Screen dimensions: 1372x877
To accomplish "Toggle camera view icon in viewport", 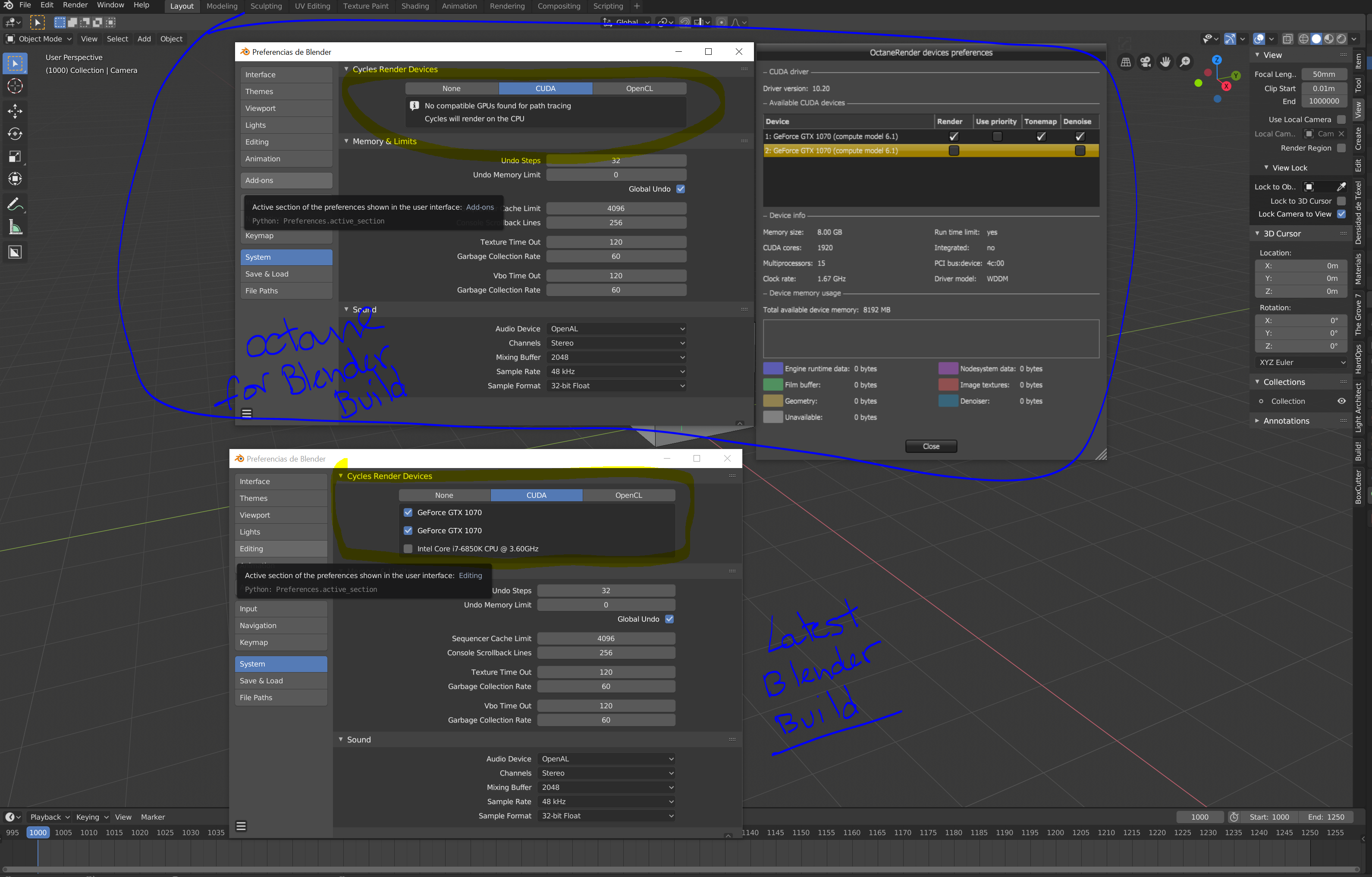I will [x=1145, y=62].
